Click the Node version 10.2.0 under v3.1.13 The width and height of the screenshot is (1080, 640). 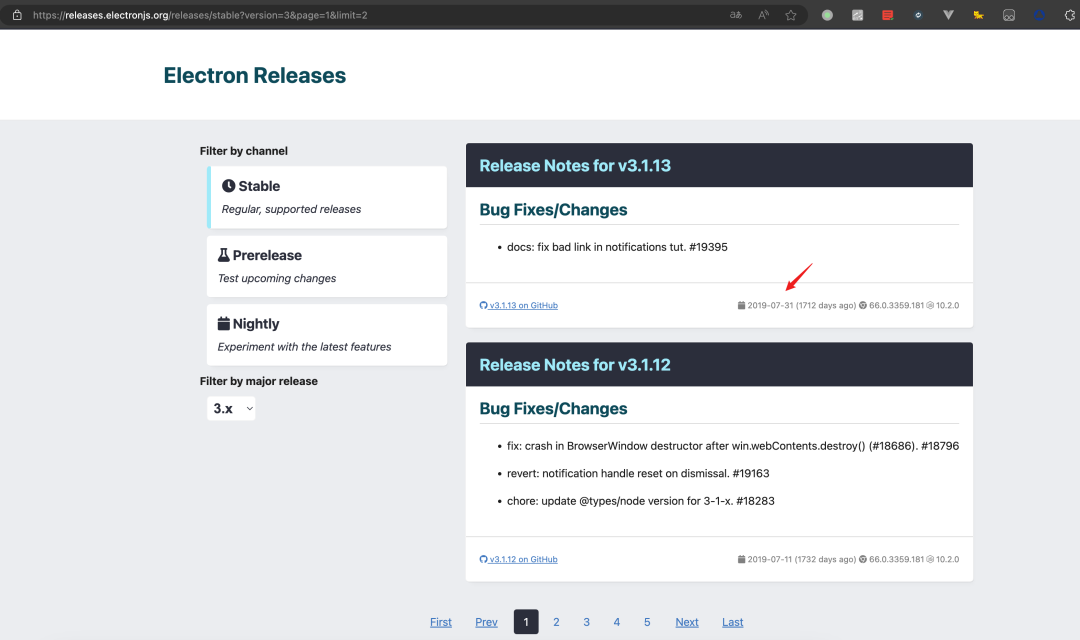coord(948,305)
